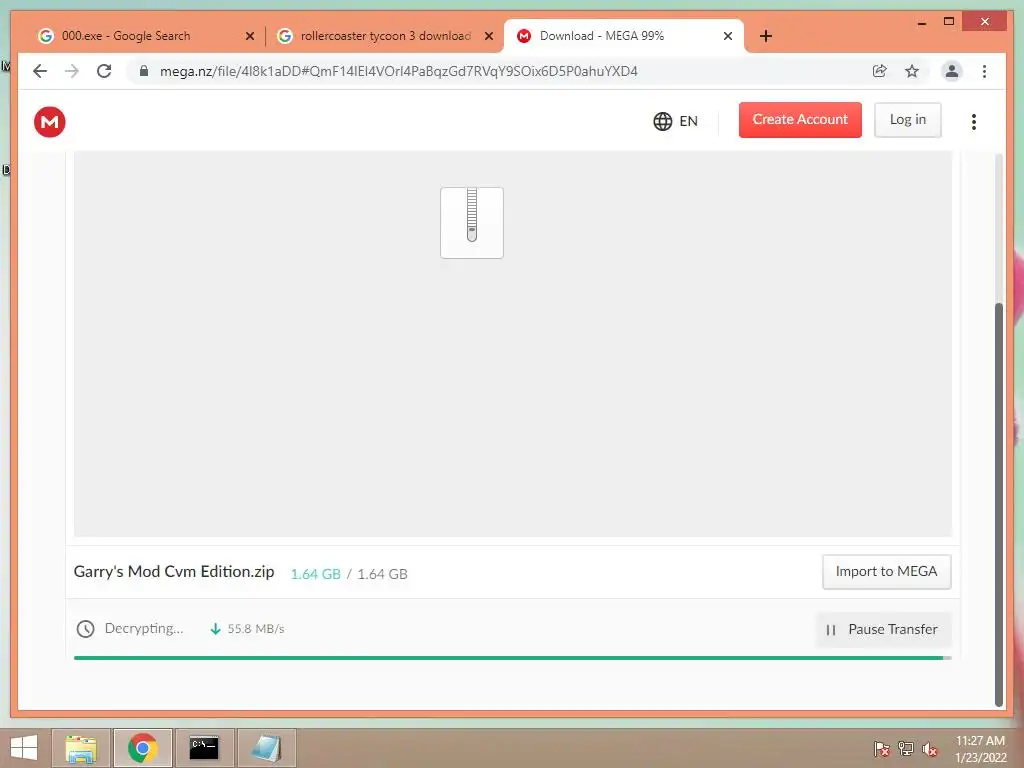Go back in browser history
1024x768 pixels.
[x=40, y=71]
